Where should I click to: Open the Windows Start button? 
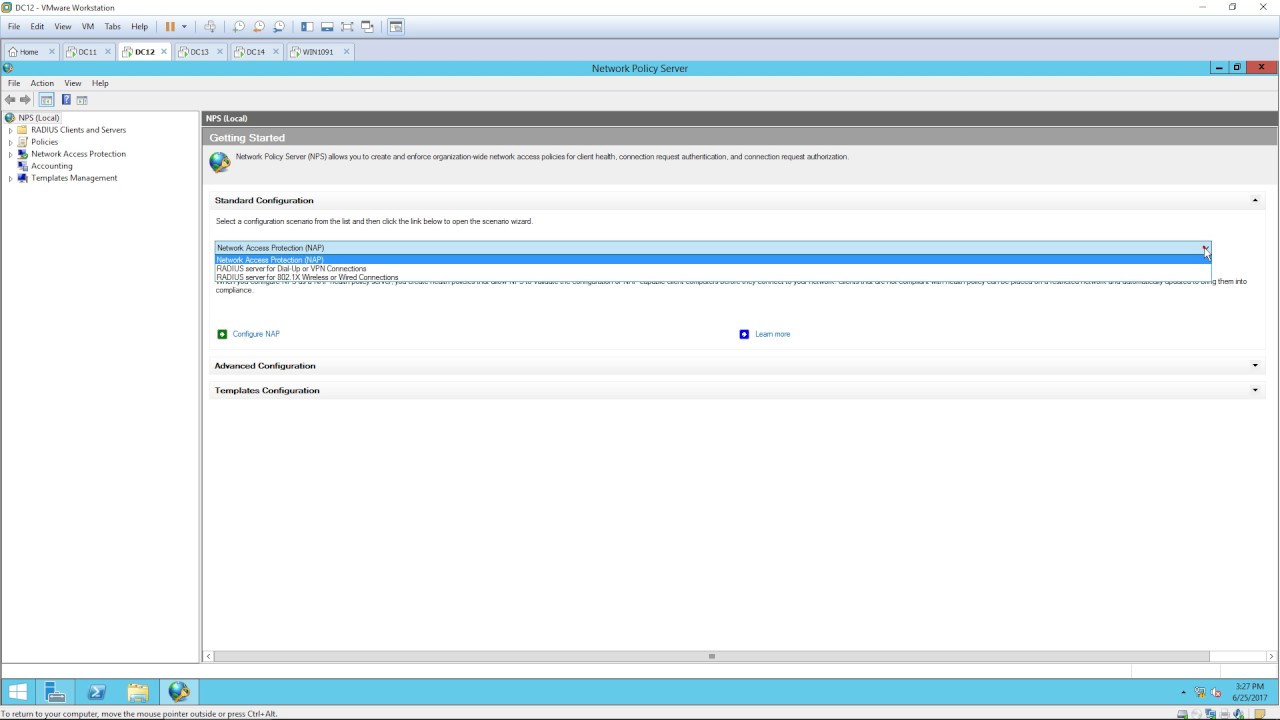coord(17,692)
